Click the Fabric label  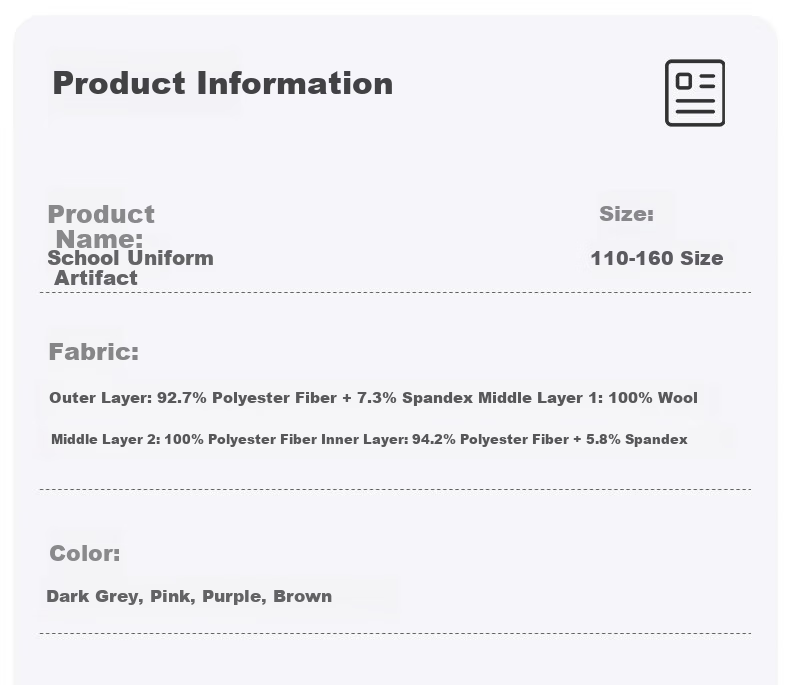(x=94, y=352)
